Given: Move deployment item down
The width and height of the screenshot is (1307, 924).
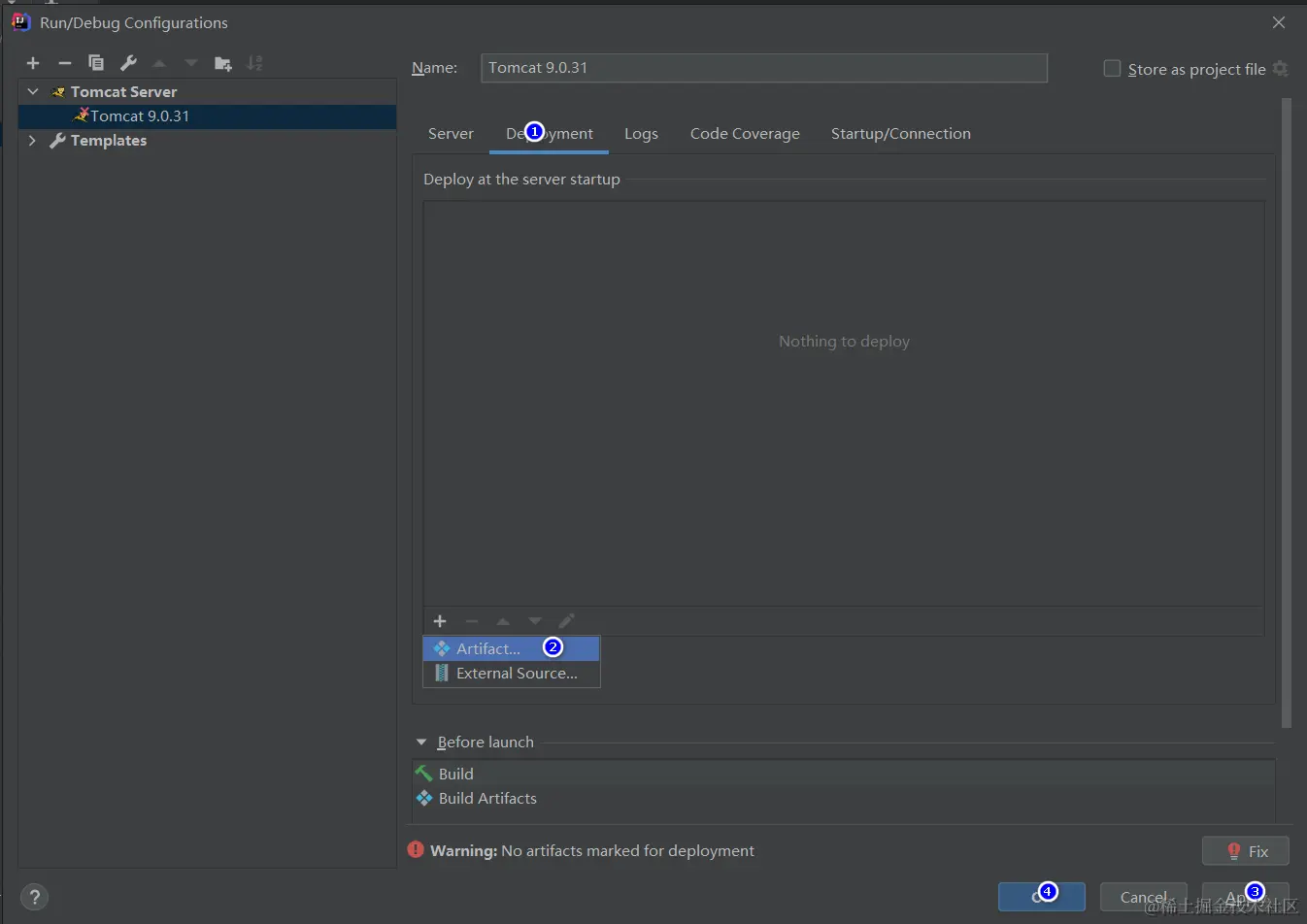Looking at the screenshot, I should pyautogui.click(x=535, y=621).
